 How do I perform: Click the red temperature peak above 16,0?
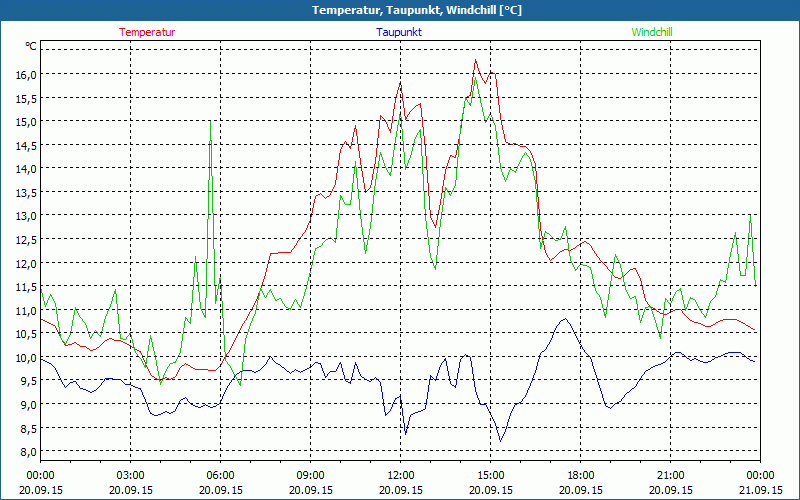click(x=476, y=60)
